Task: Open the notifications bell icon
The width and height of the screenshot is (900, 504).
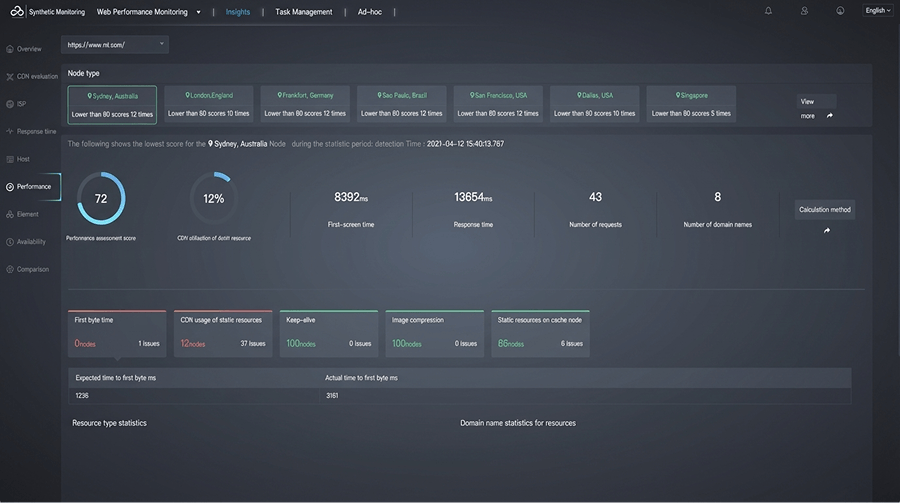Action: 768,11
